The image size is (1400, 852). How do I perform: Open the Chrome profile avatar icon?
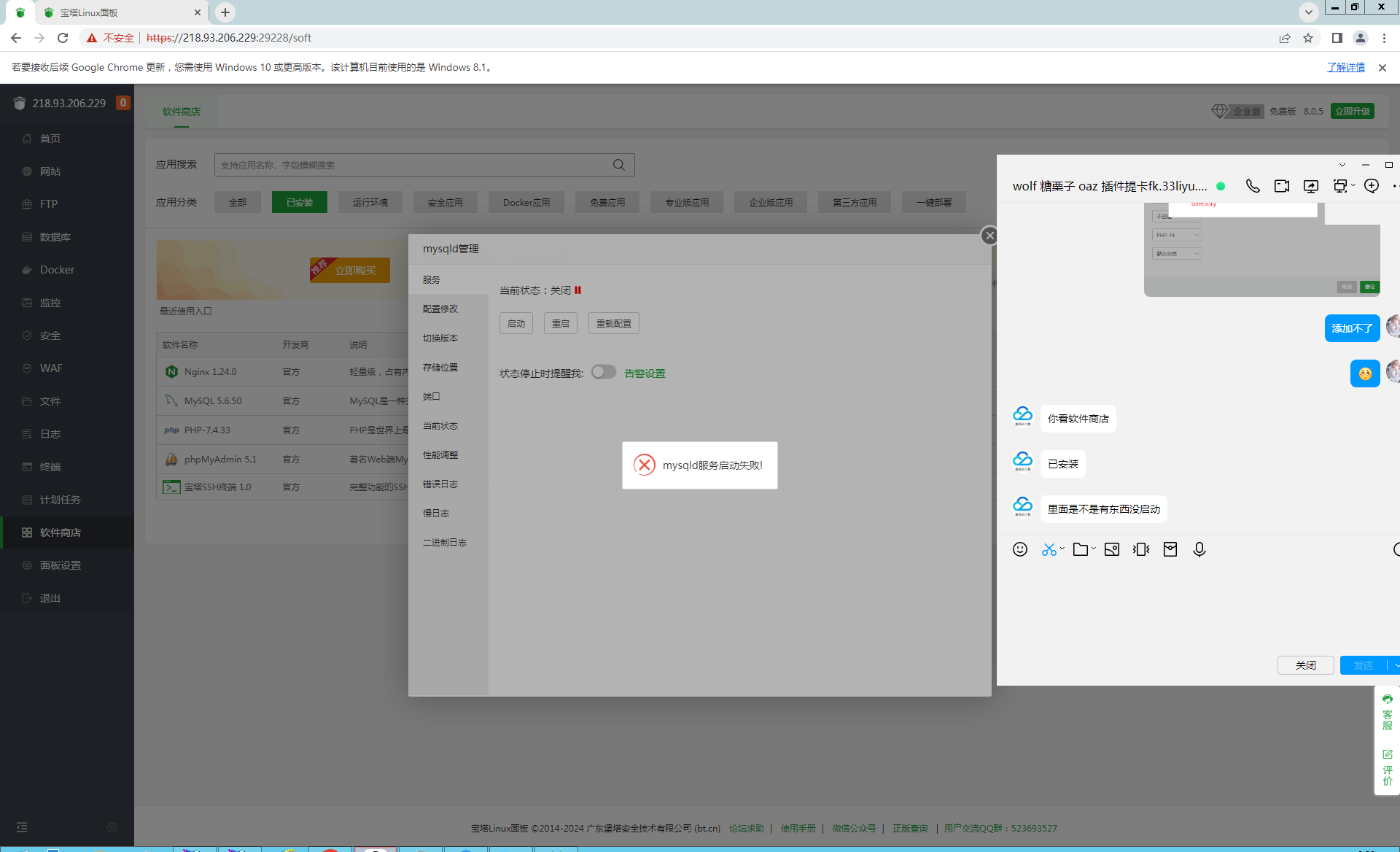[1361, 38]
